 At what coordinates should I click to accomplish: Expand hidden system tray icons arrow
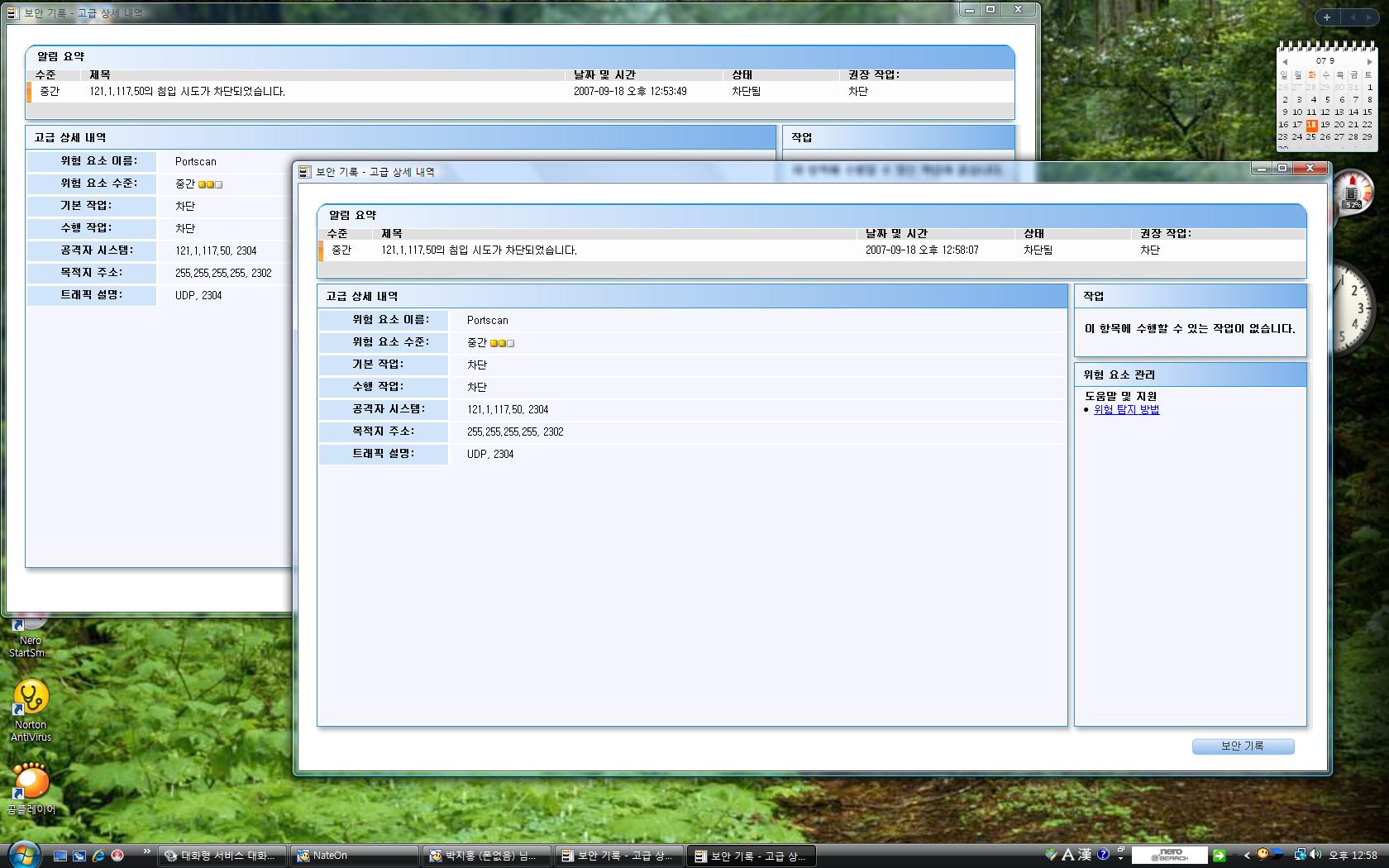click(1246, 856)
